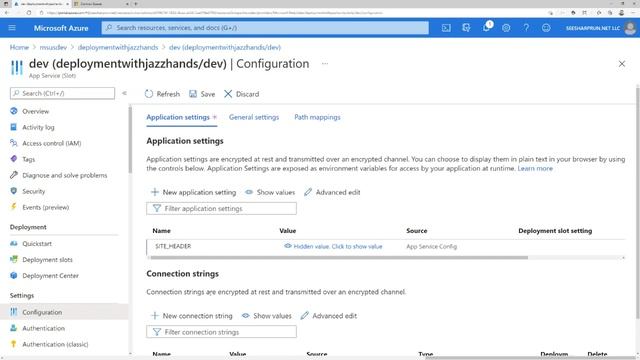Save the configuration changes
Image resolution: width=640 pixels, height=360 pixels.
coord(202,94)
